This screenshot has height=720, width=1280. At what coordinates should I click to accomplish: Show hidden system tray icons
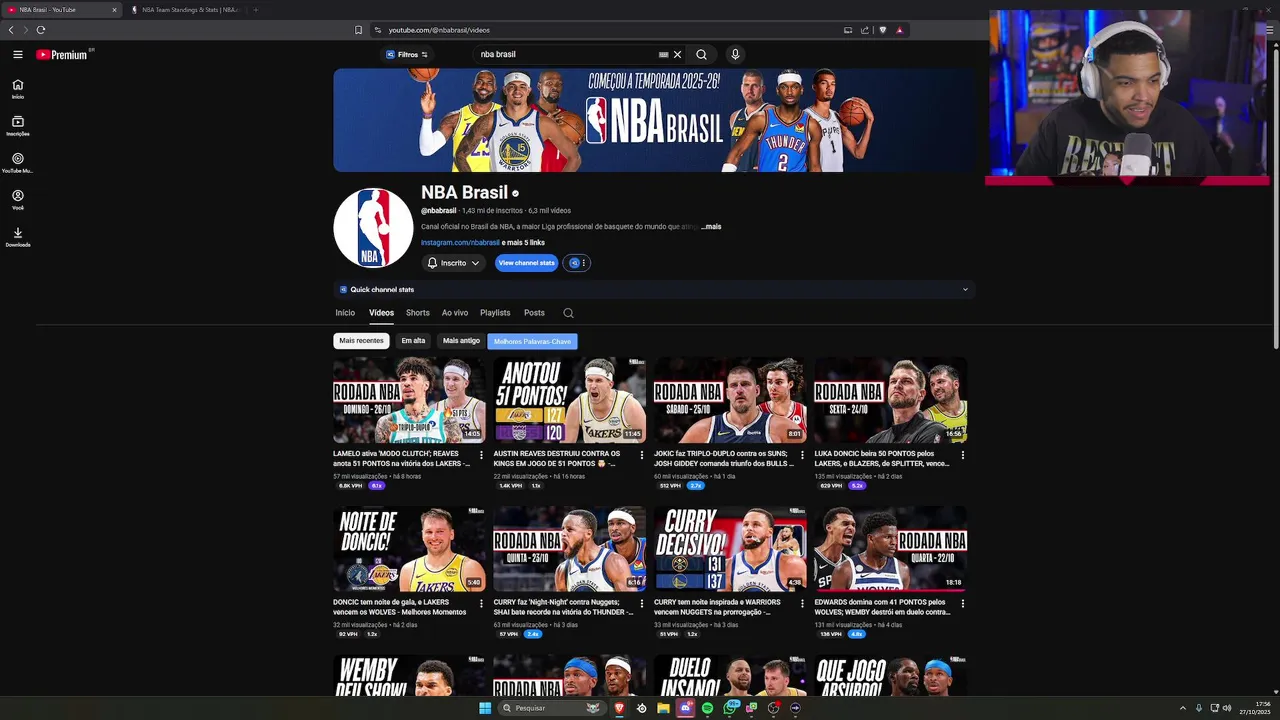click(x=1183, y=708)
